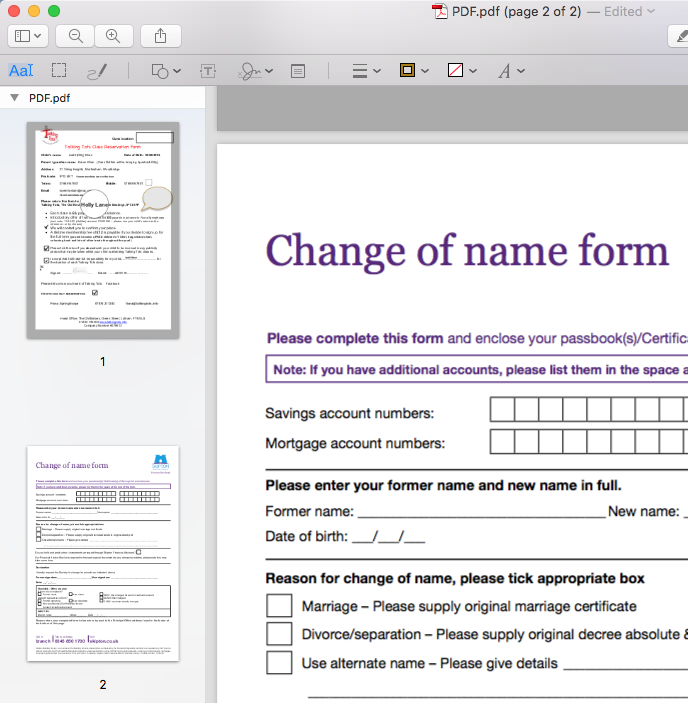
Task: Open the Sign signature dropdown
Action: 254,71
